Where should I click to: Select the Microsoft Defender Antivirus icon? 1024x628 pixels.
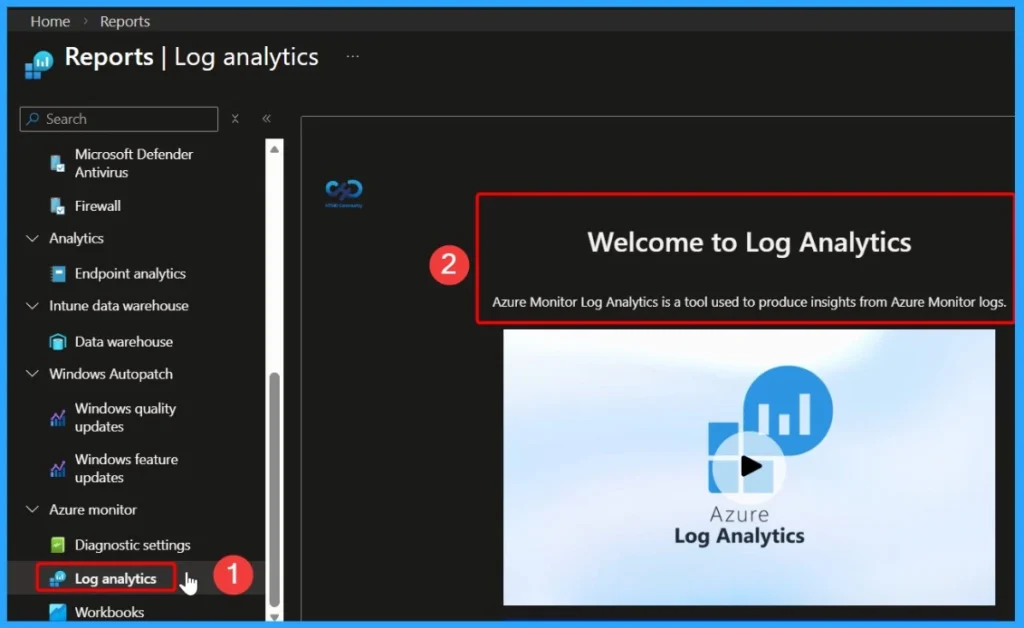point(57,163)
